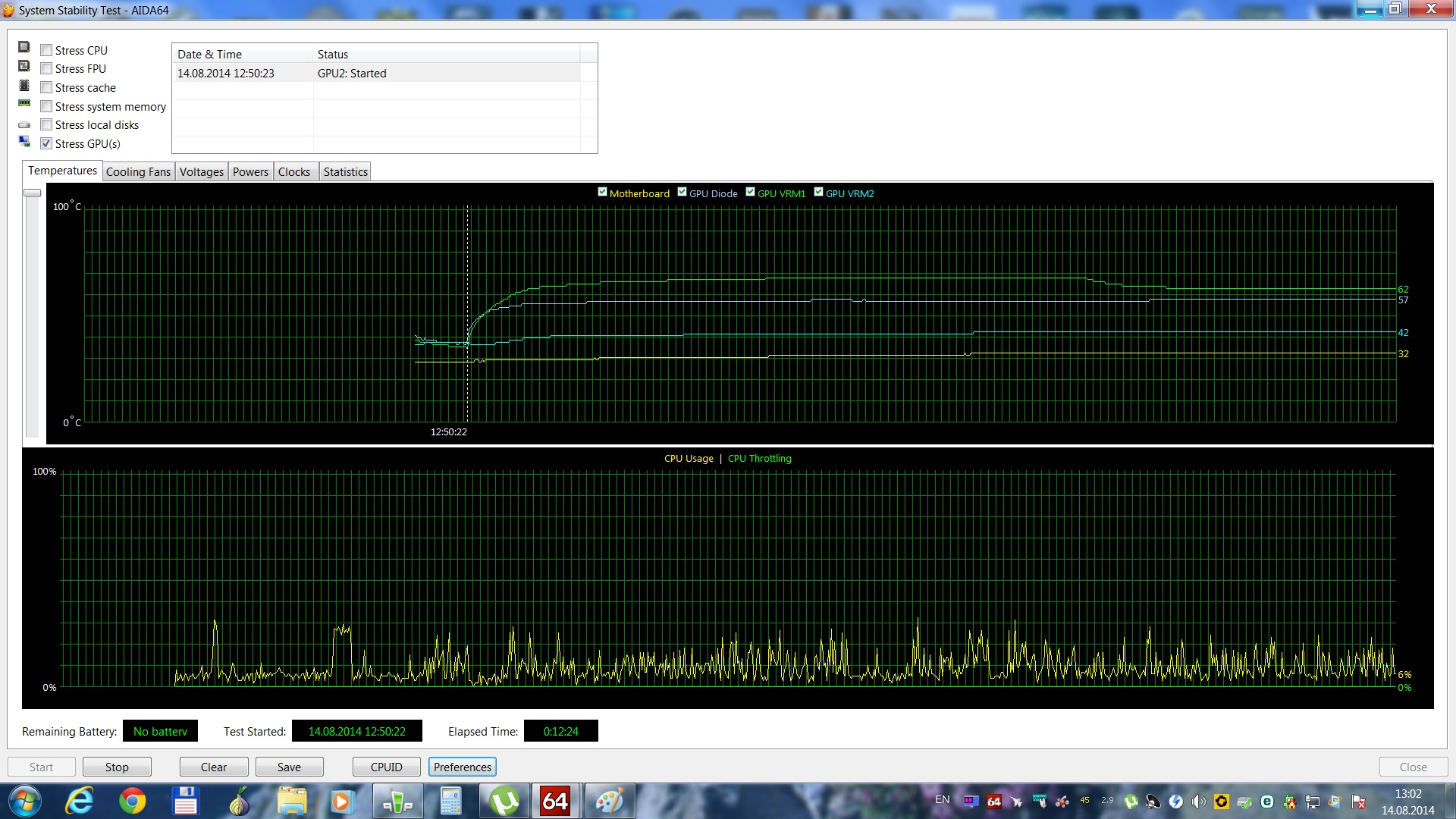Viewport: 1456px width, 819px height.
Task: Switch to the Voltages tab
Action: (201, 172)
